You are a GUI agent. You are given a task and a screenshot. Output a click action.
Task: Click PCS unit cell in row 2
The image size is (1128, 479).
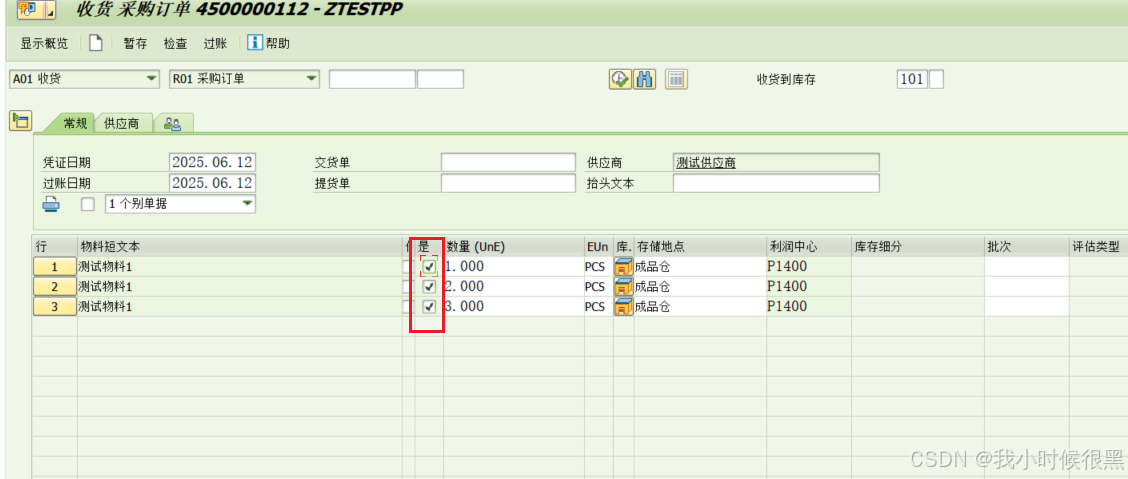click(x=595, y=287)
